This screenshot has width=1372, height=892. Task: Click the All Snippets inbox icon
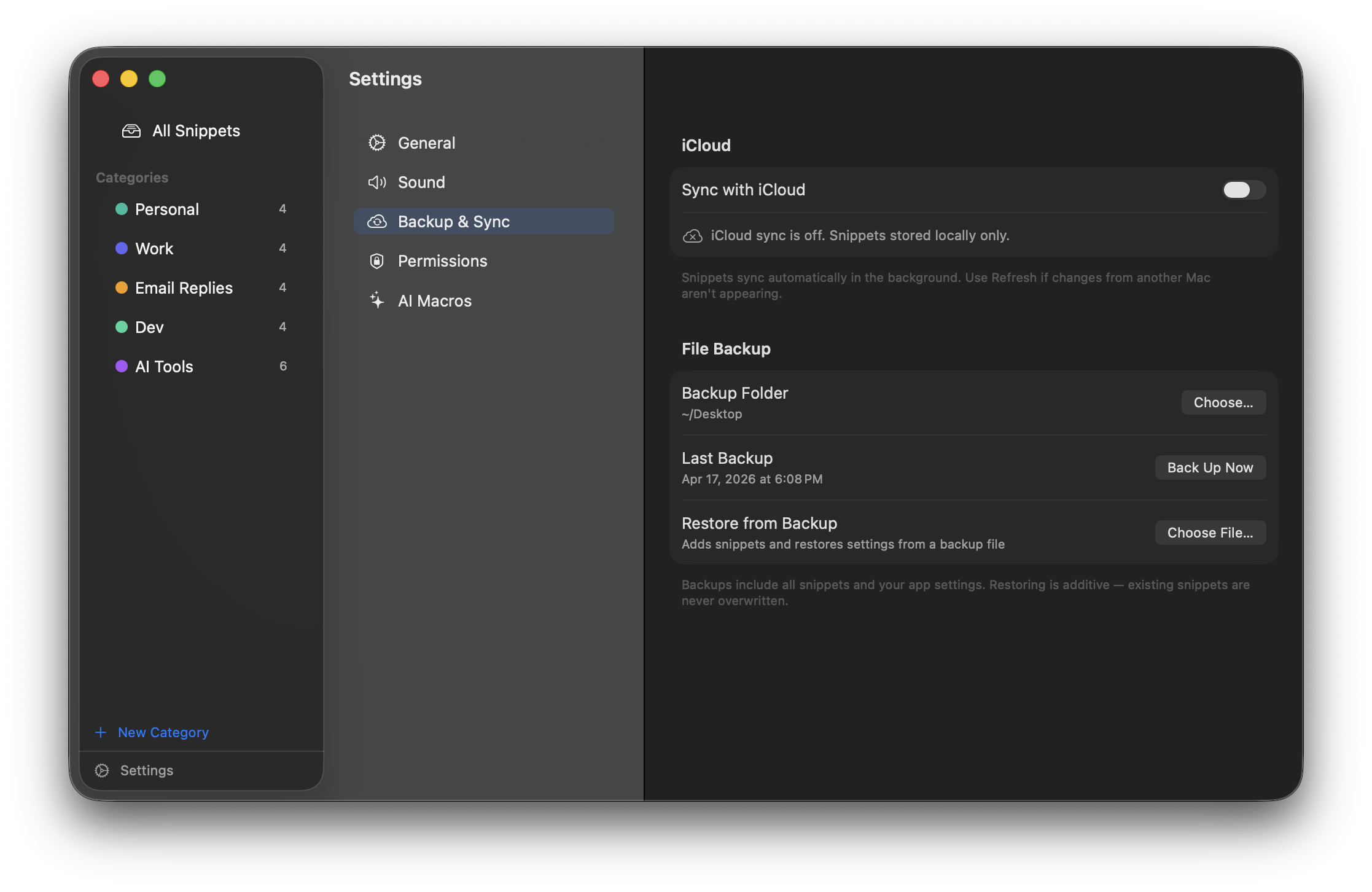coord(131,130)
